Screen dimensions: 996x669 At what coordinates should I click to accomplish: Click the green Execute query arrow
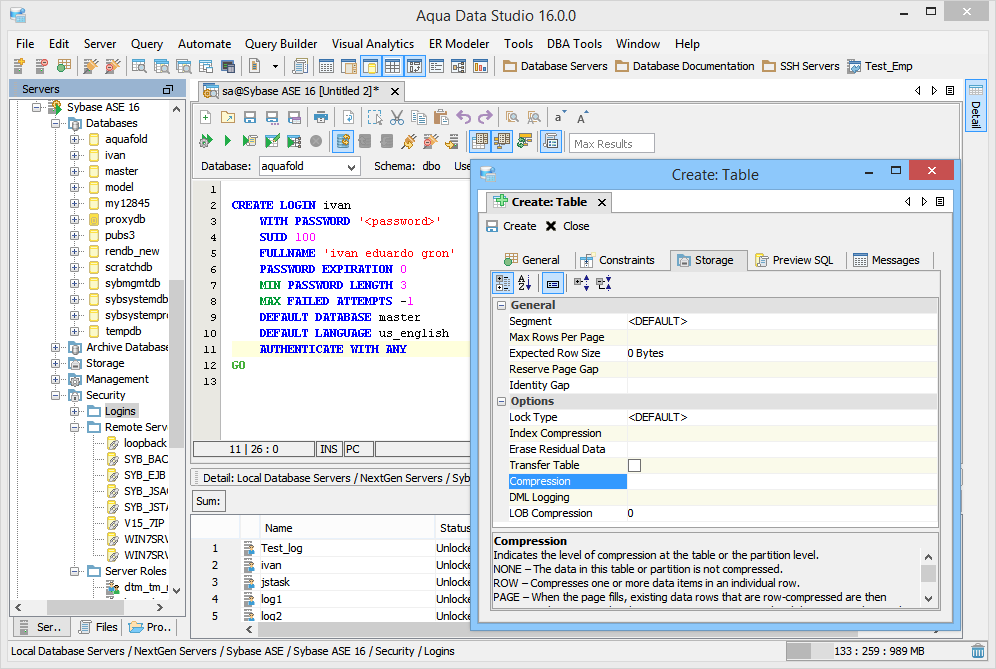pos(228,142)
